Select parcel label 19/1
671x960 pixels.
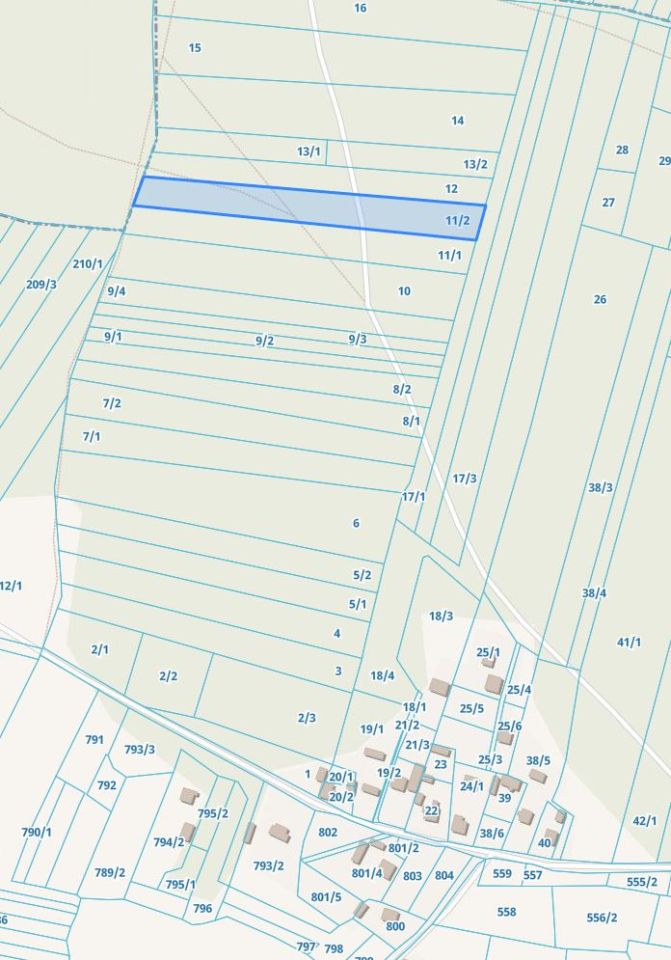372,729
